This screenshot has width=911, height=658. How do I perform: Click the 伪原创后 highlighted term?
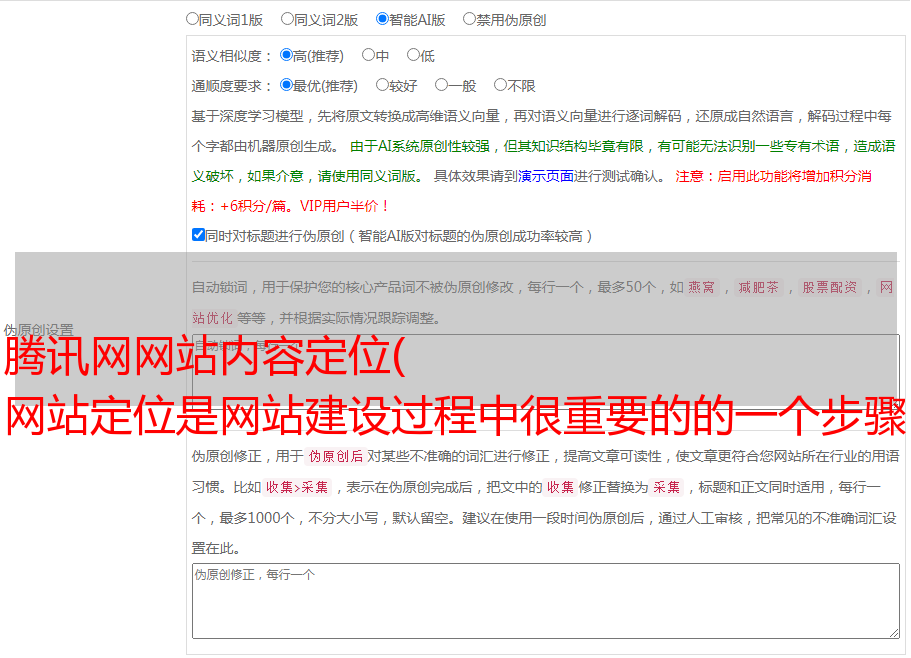[x=336, y=456]
